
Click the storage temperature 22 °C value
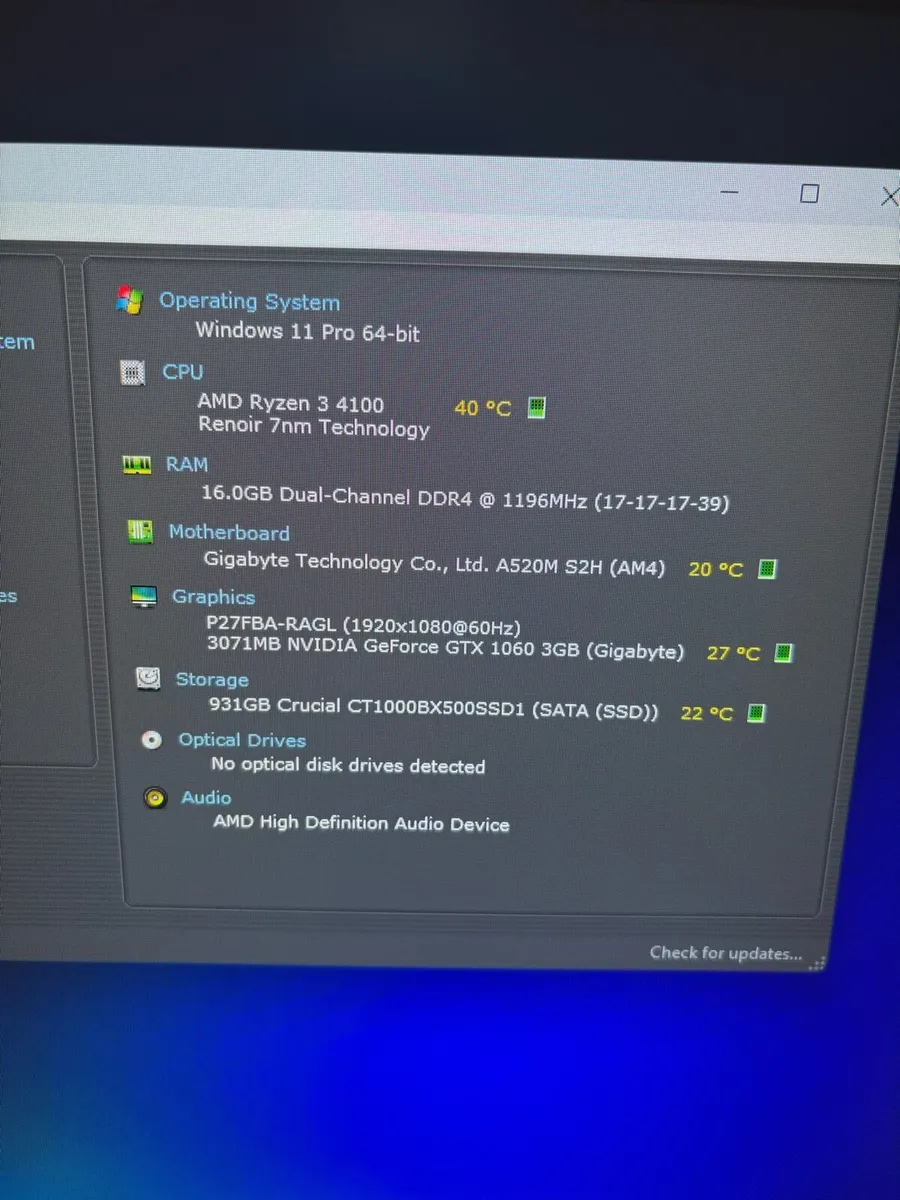pos(707,714)
